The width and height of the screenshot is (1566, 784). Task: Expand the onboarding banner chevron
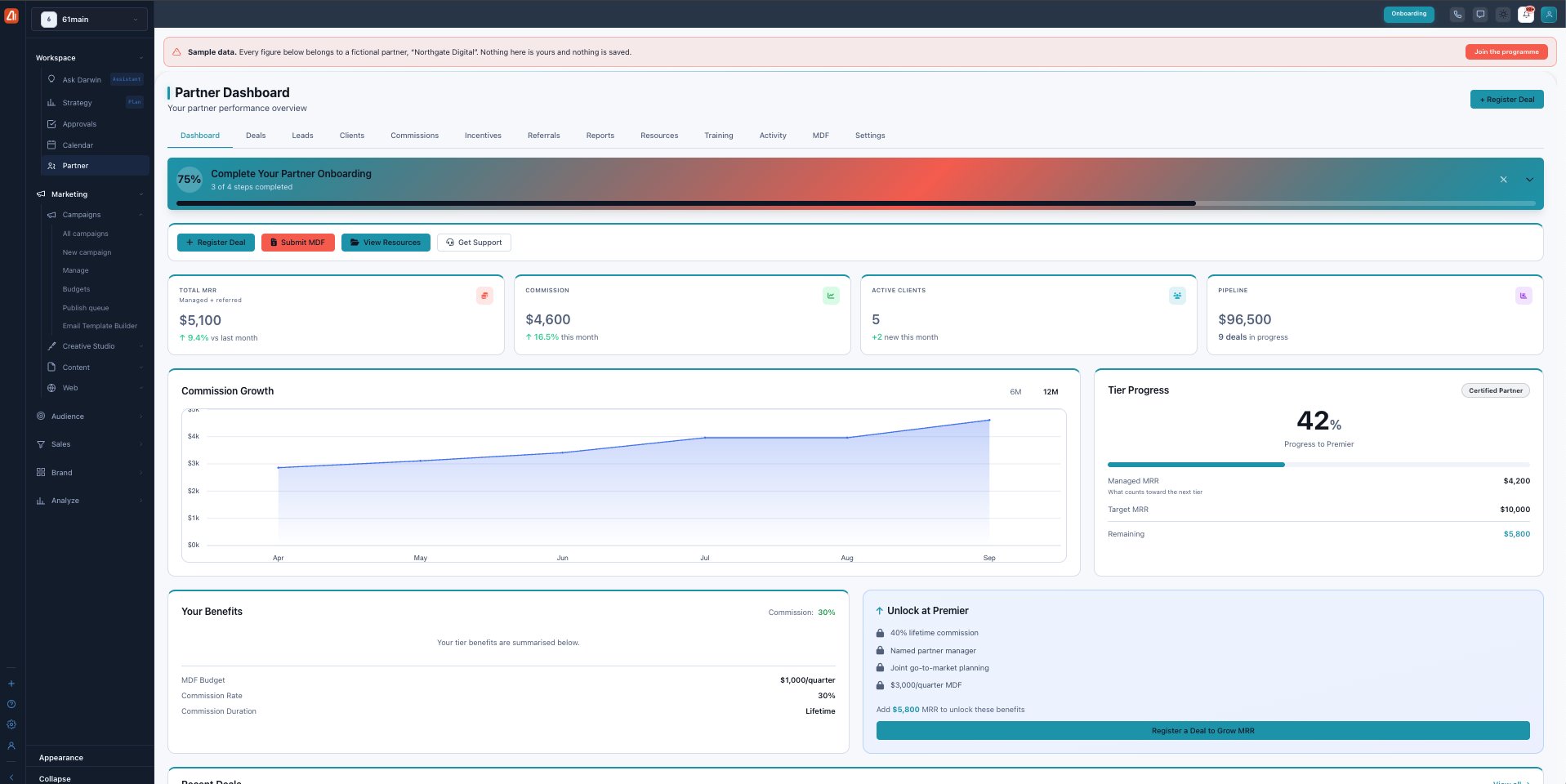coord(1529,180)
